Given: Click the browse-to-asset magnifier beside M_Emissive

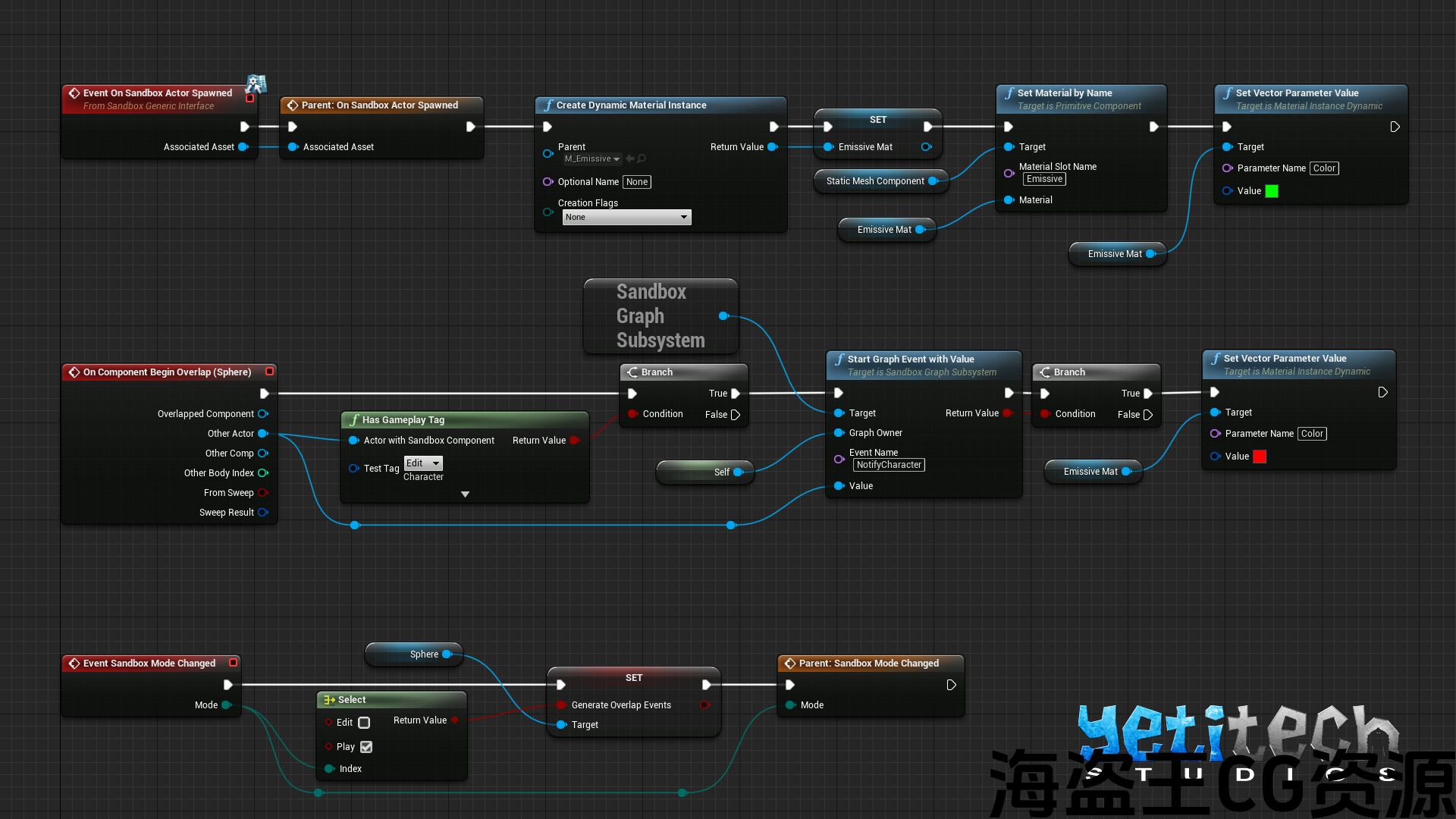Looking at the screenshot, I should point(642,159).
